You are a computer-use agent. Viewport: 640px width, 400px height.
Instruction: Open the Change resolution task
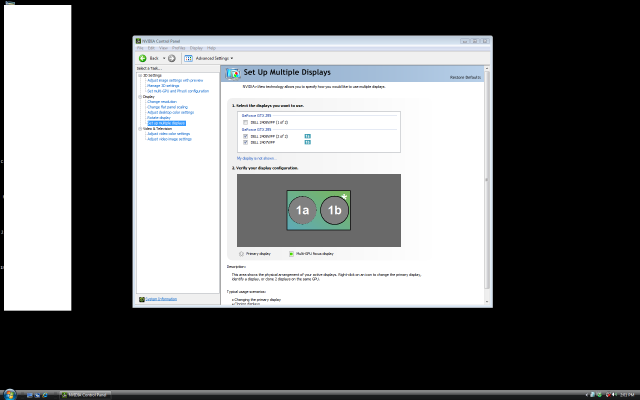162,102
